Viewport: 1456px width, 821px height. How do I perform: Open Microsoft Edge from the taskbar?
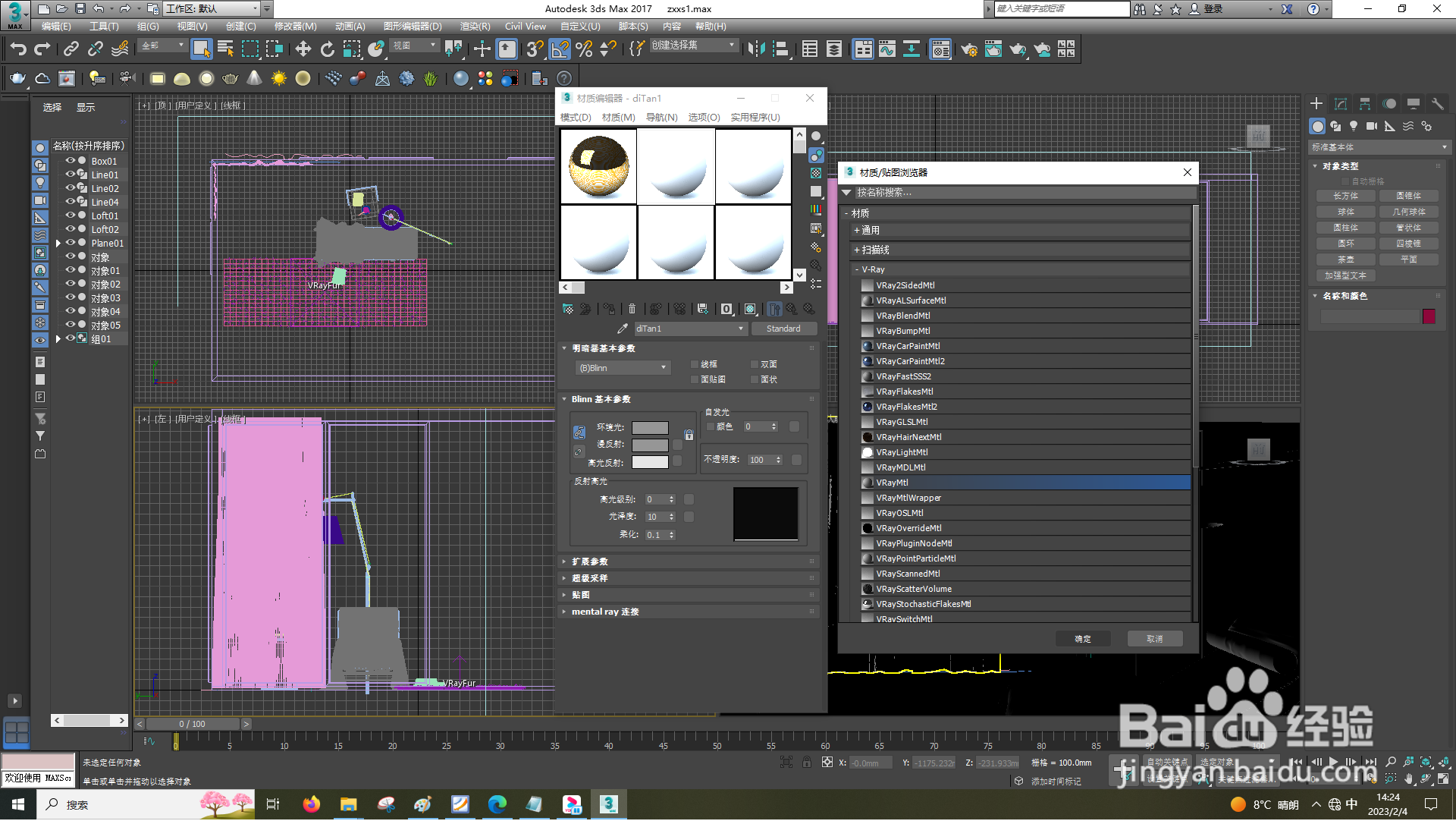point(497,804)
